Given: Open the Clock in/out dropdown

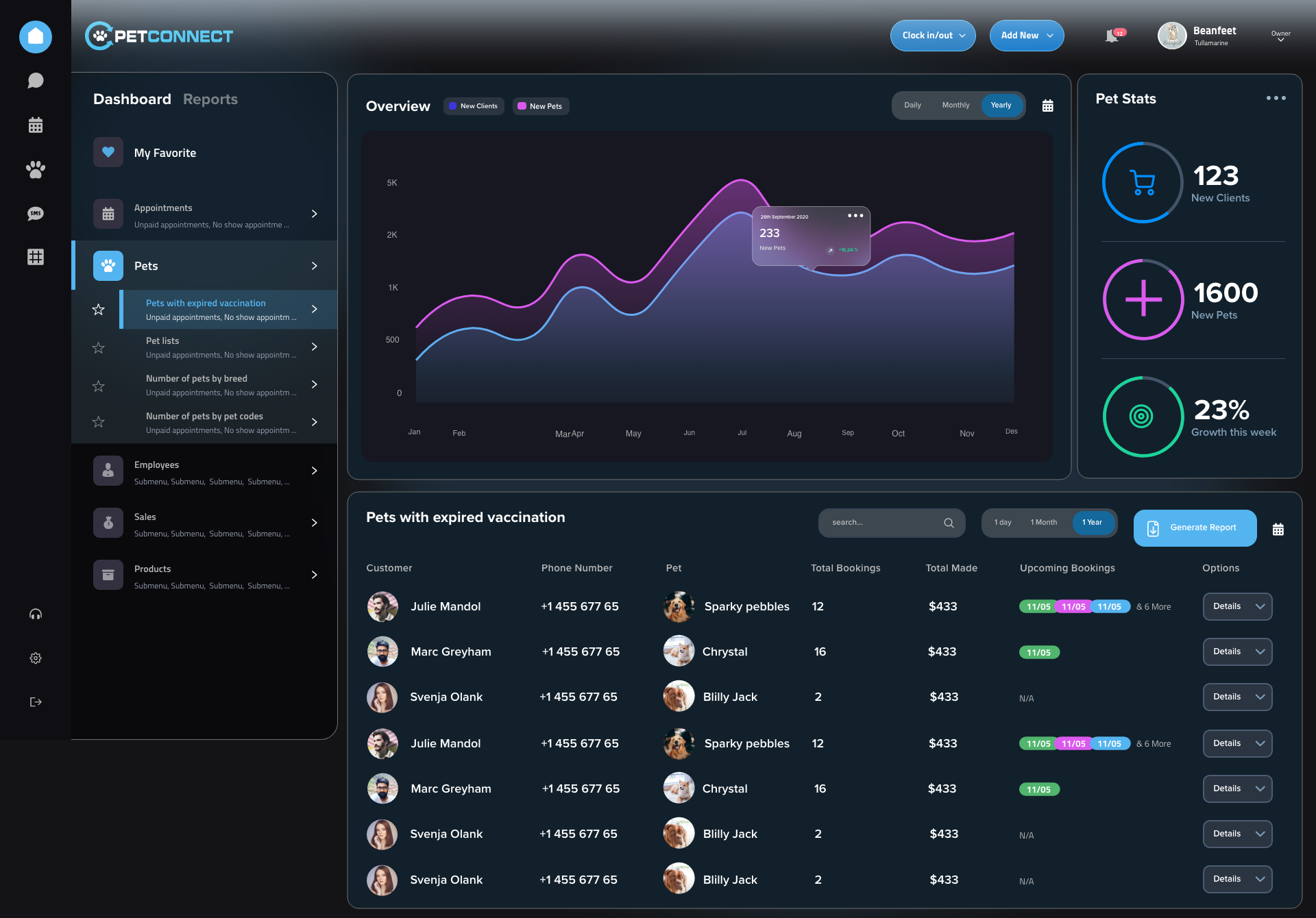Looking at the screenshot, I should [933, 36].
